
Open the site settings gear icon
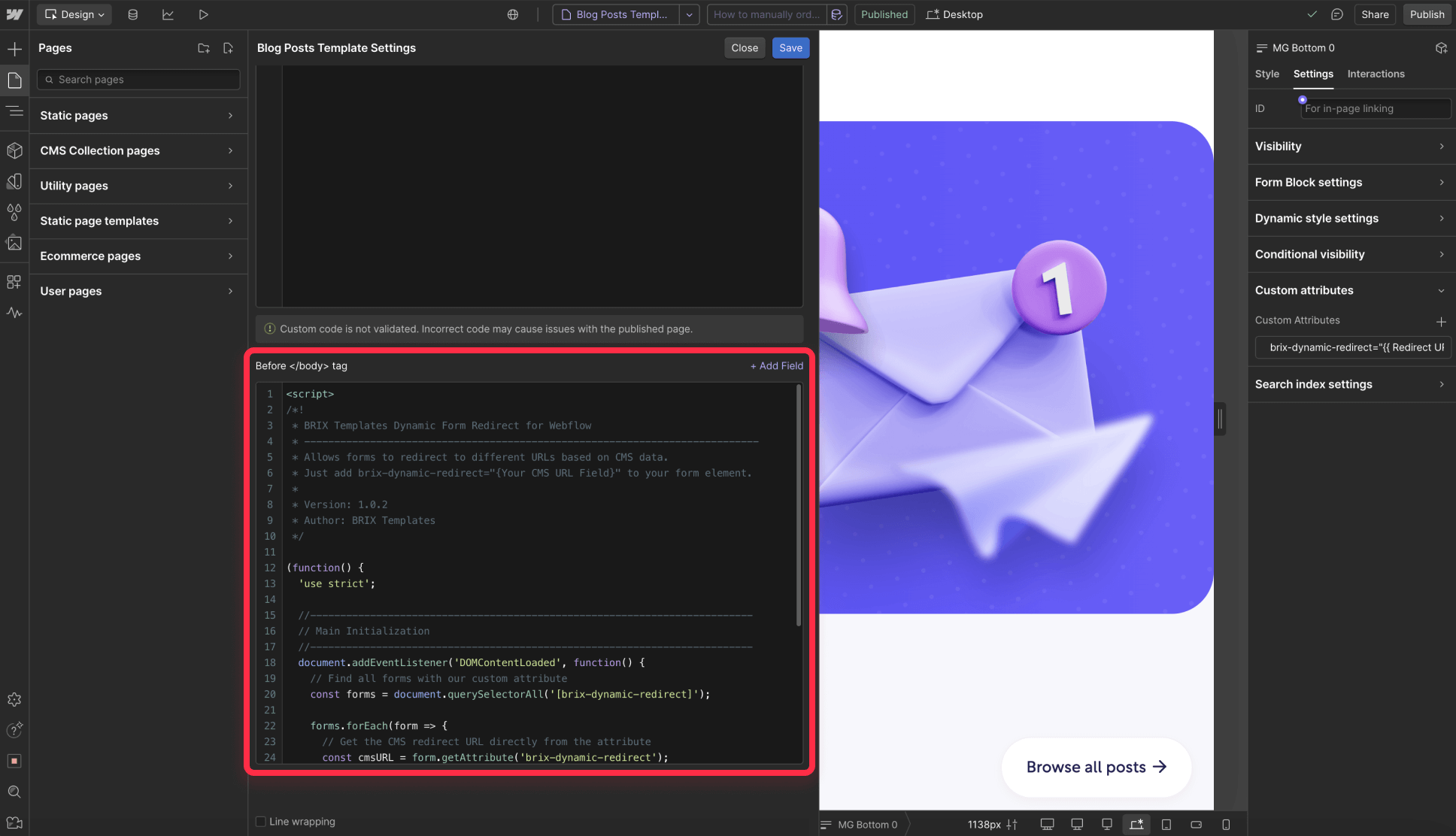pos(14,700)
